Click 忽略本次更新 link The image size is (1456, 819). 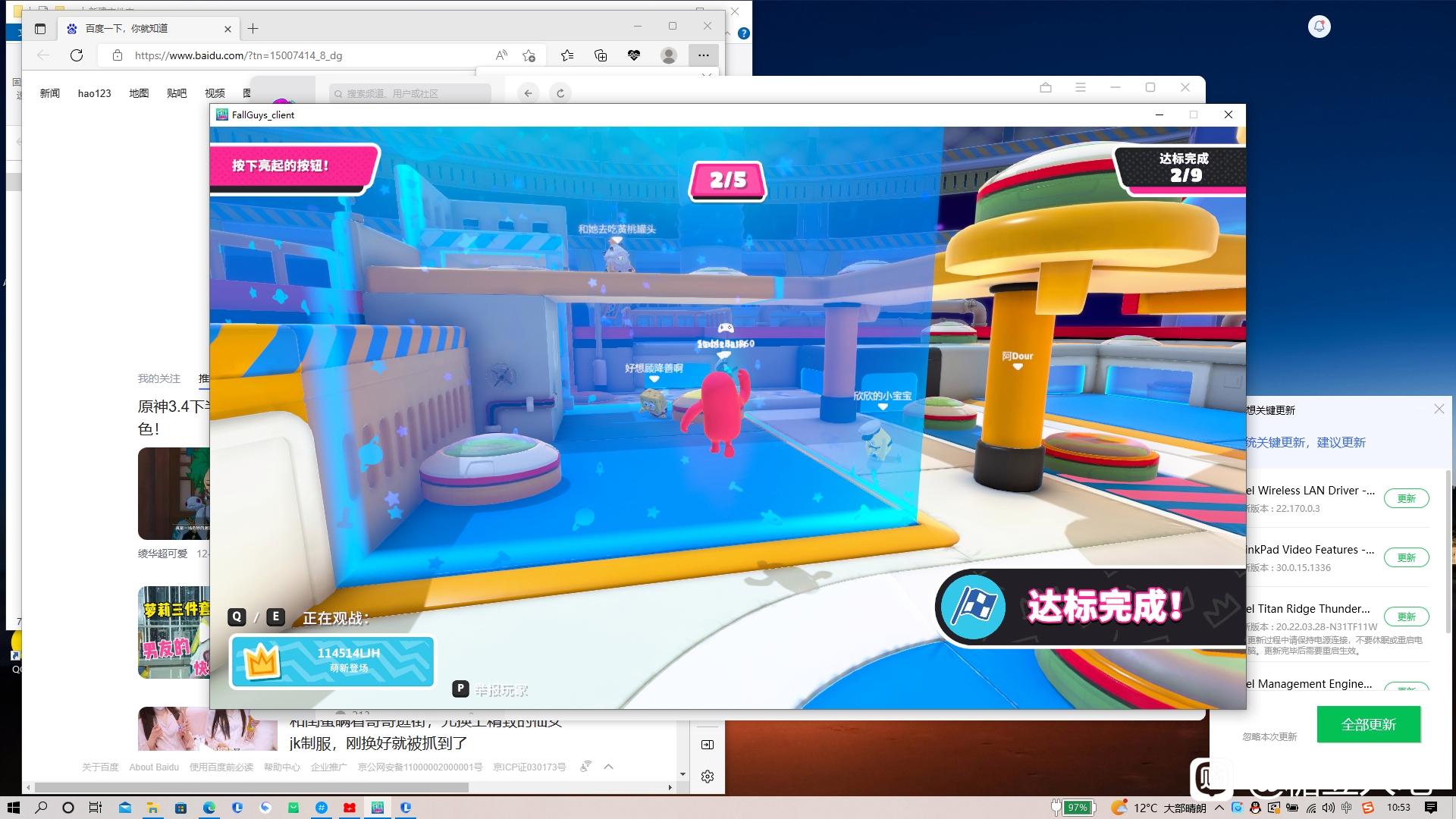[1269, 736]
